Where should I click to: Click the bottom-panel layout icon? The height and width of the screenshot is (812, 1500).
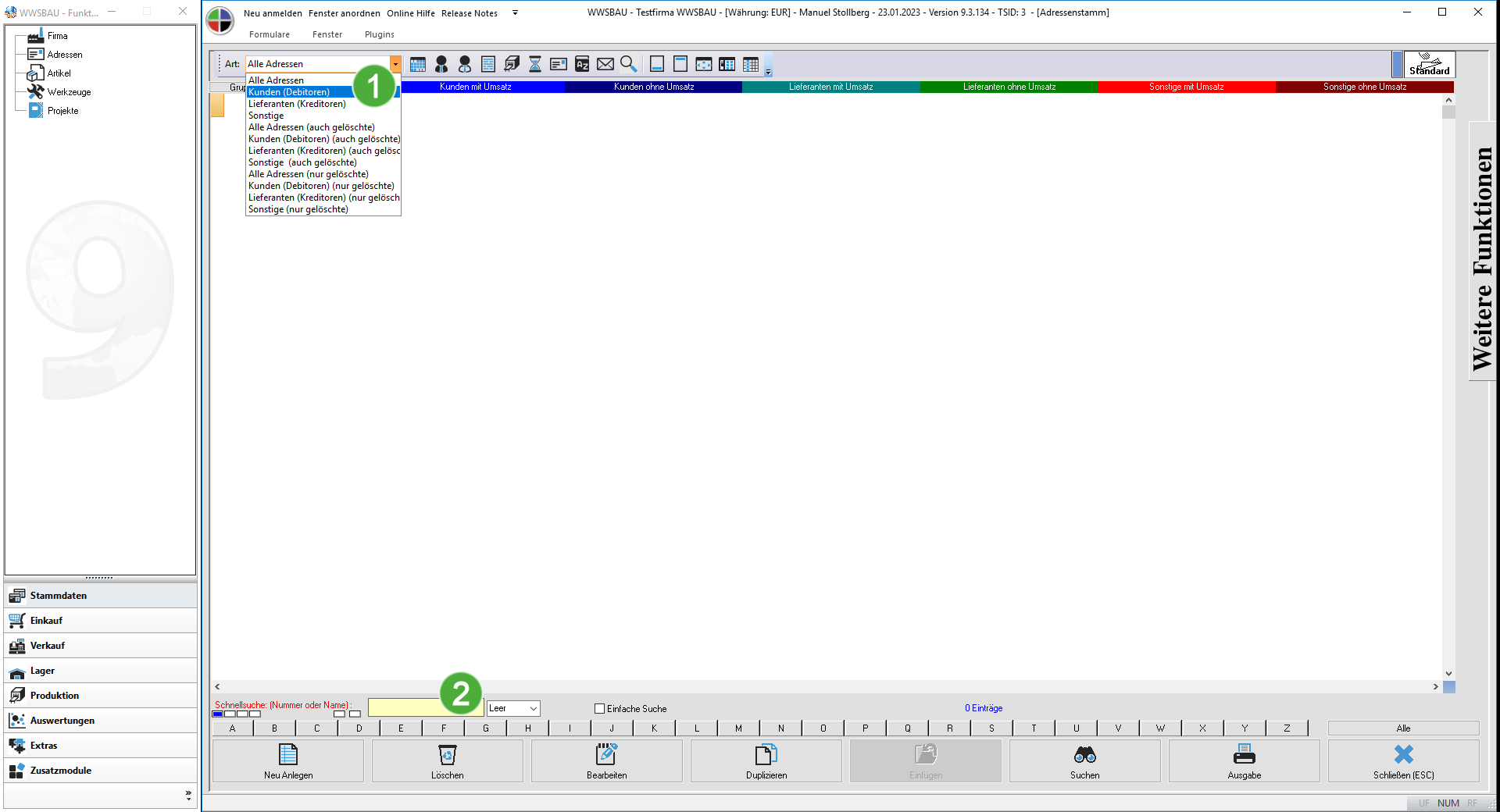pos(657,64)
